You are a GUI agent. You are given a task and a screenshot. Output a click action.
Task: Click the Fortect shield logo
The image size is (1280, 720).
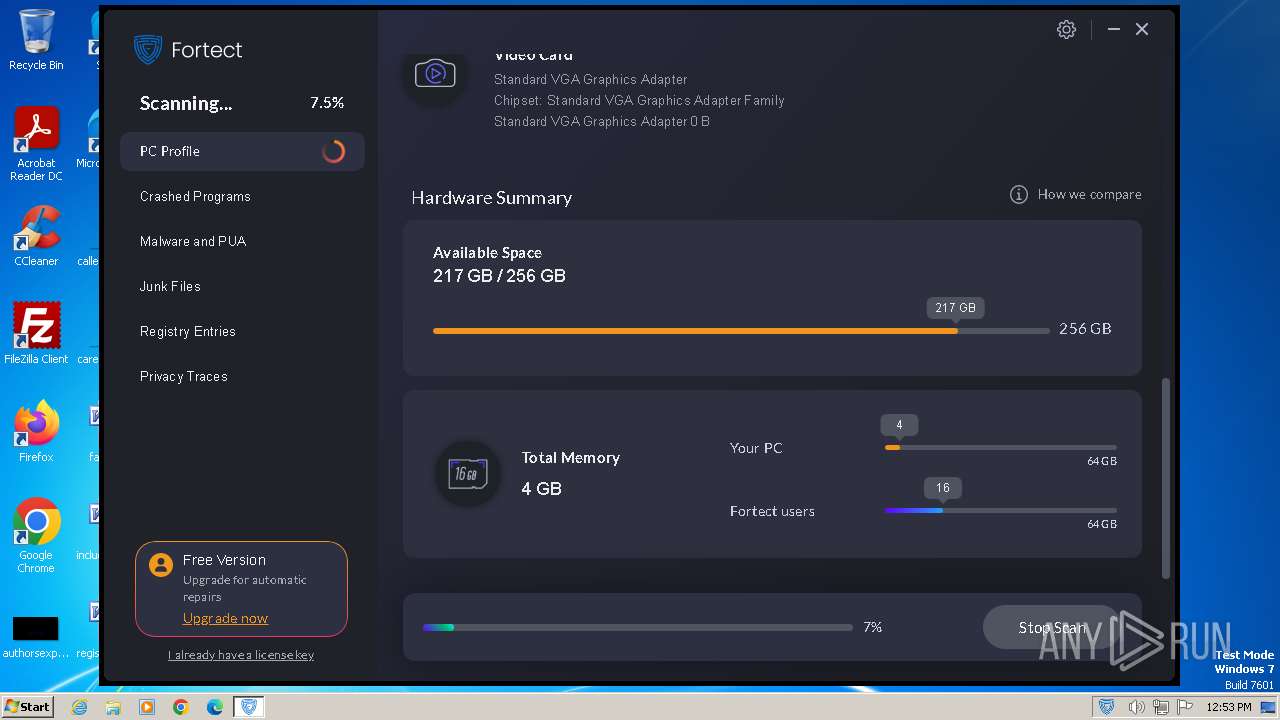pyautogui.click(x=148, y=49)
